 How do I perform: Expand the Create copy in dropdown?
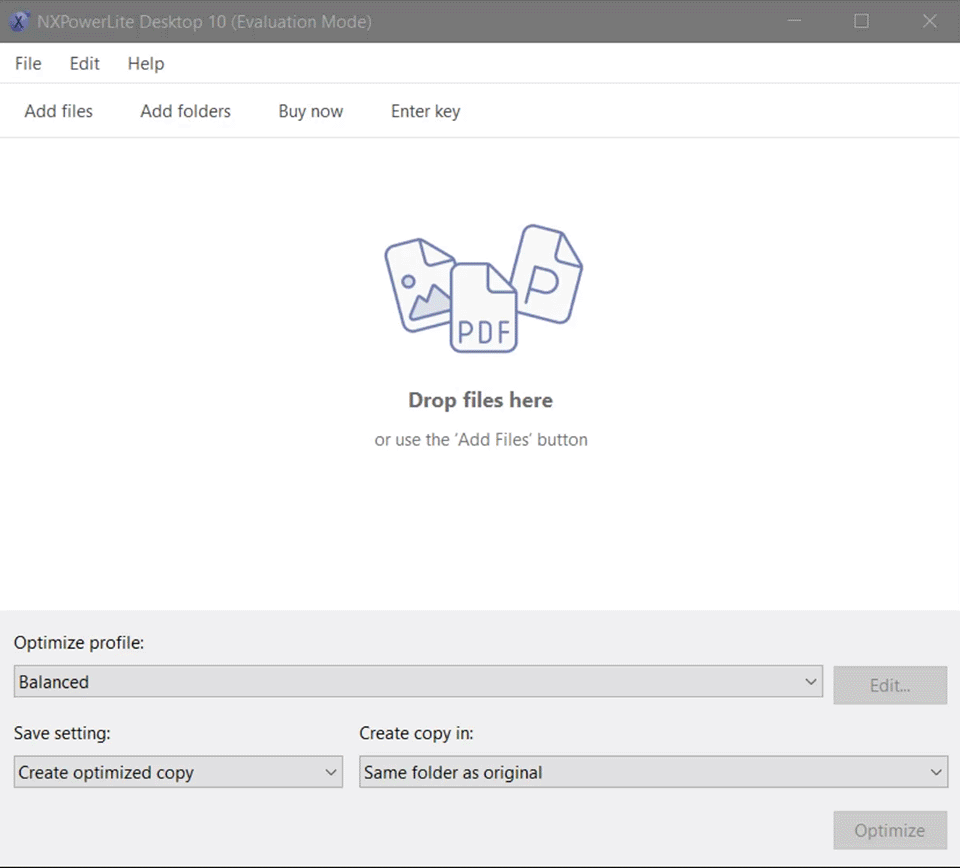[x=653, y=772]
